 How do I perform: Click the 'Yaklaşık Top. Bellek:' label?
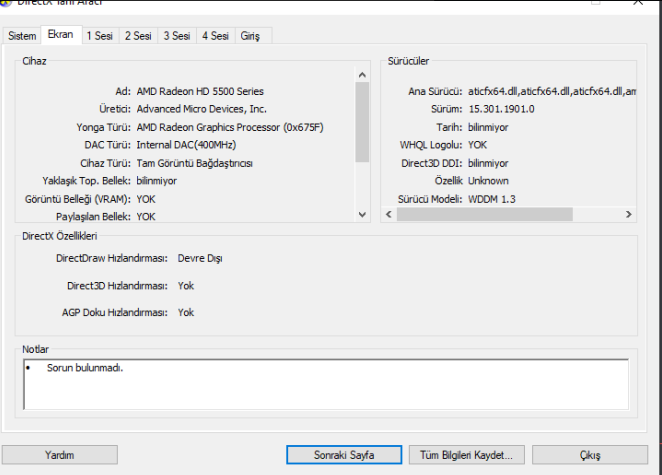point(87,181)
